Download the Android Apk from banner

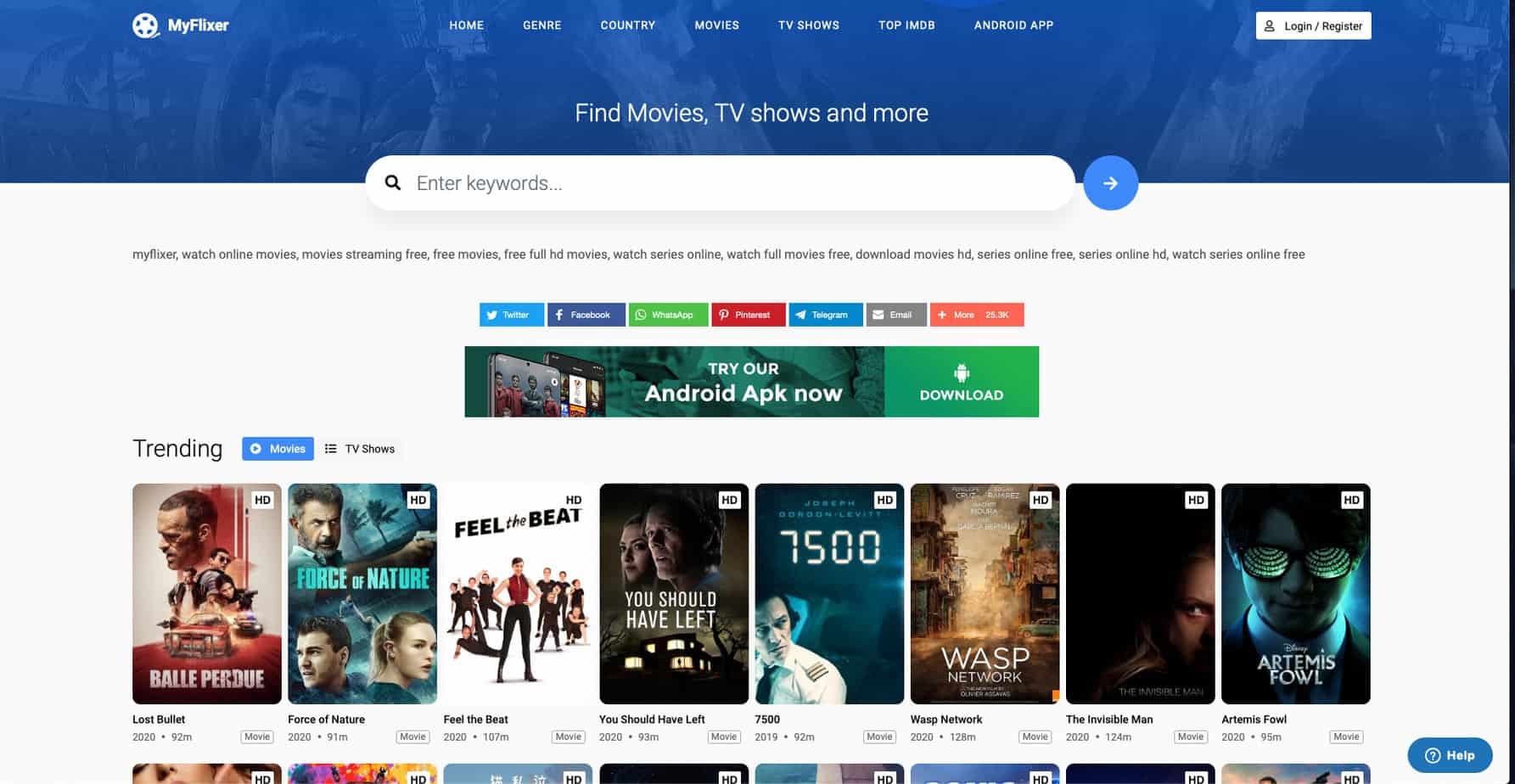[961, 382]
